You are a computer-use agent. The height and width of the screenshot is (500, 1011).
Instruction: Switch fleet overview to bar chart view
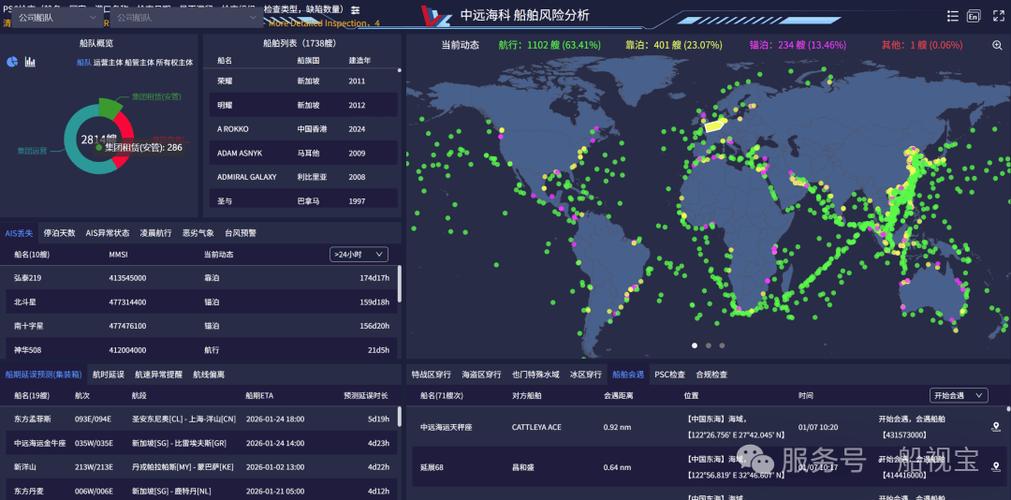pos(30,62)
